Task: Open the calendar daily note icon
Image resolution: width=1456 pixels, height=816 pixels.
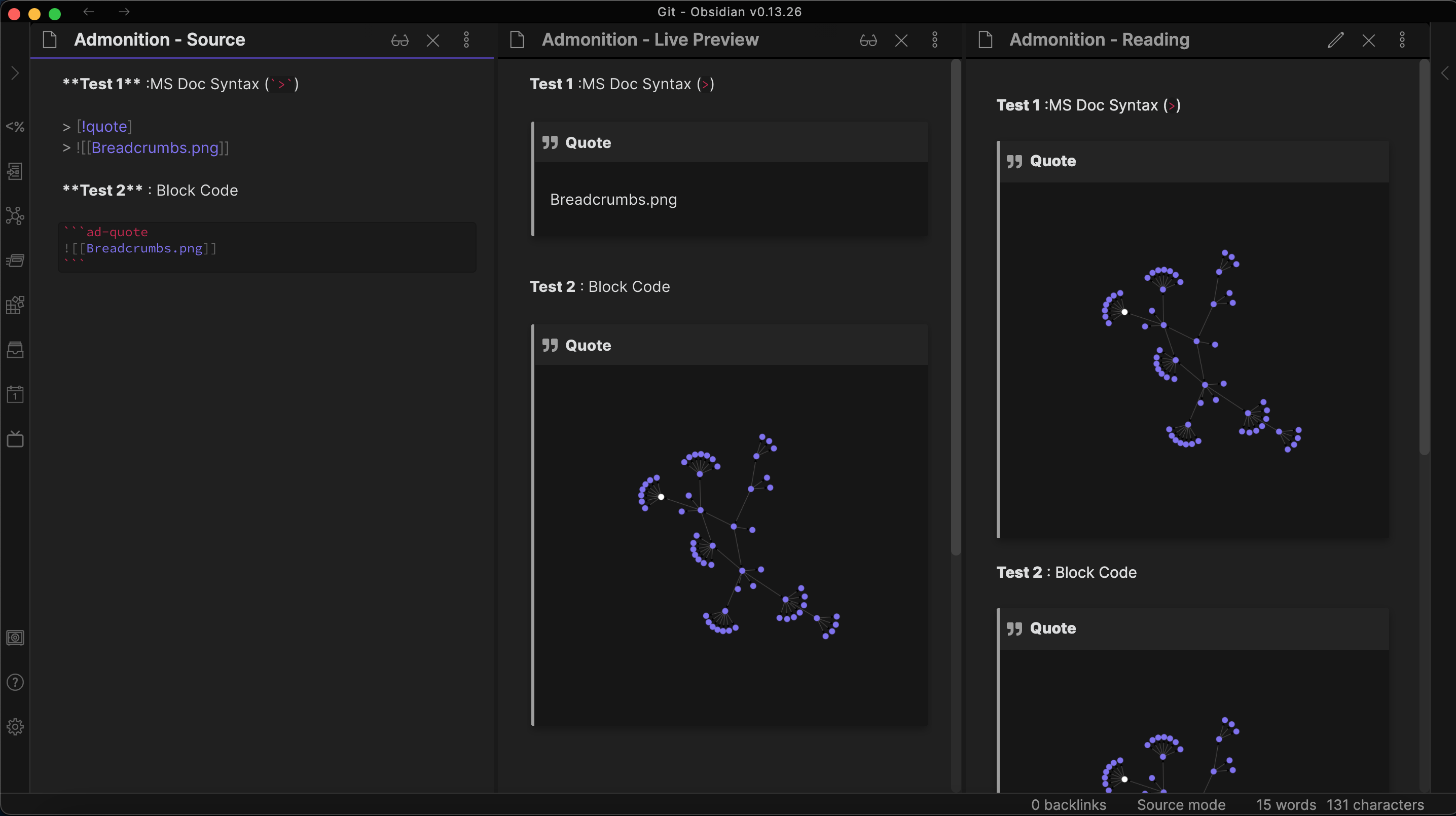Action: tap(15, 394)
